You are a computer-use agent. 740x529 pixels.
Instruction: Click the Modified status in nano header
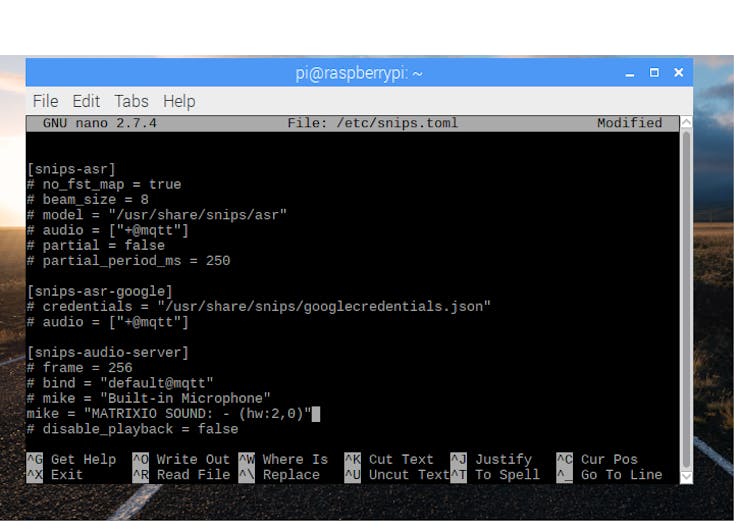(630, 123)
